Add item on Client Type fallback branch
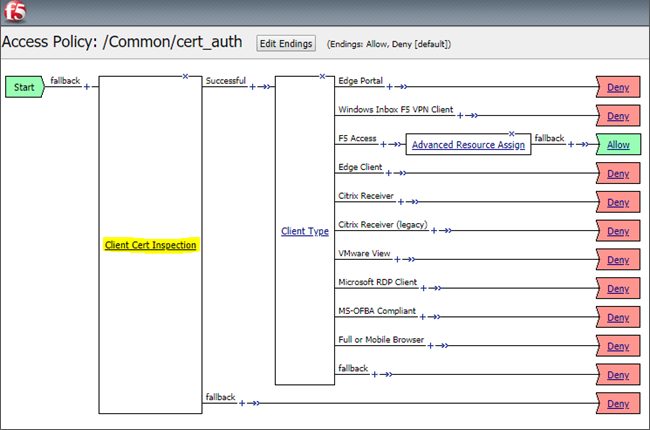Viewport: 650px width, 430px height. 374,374
